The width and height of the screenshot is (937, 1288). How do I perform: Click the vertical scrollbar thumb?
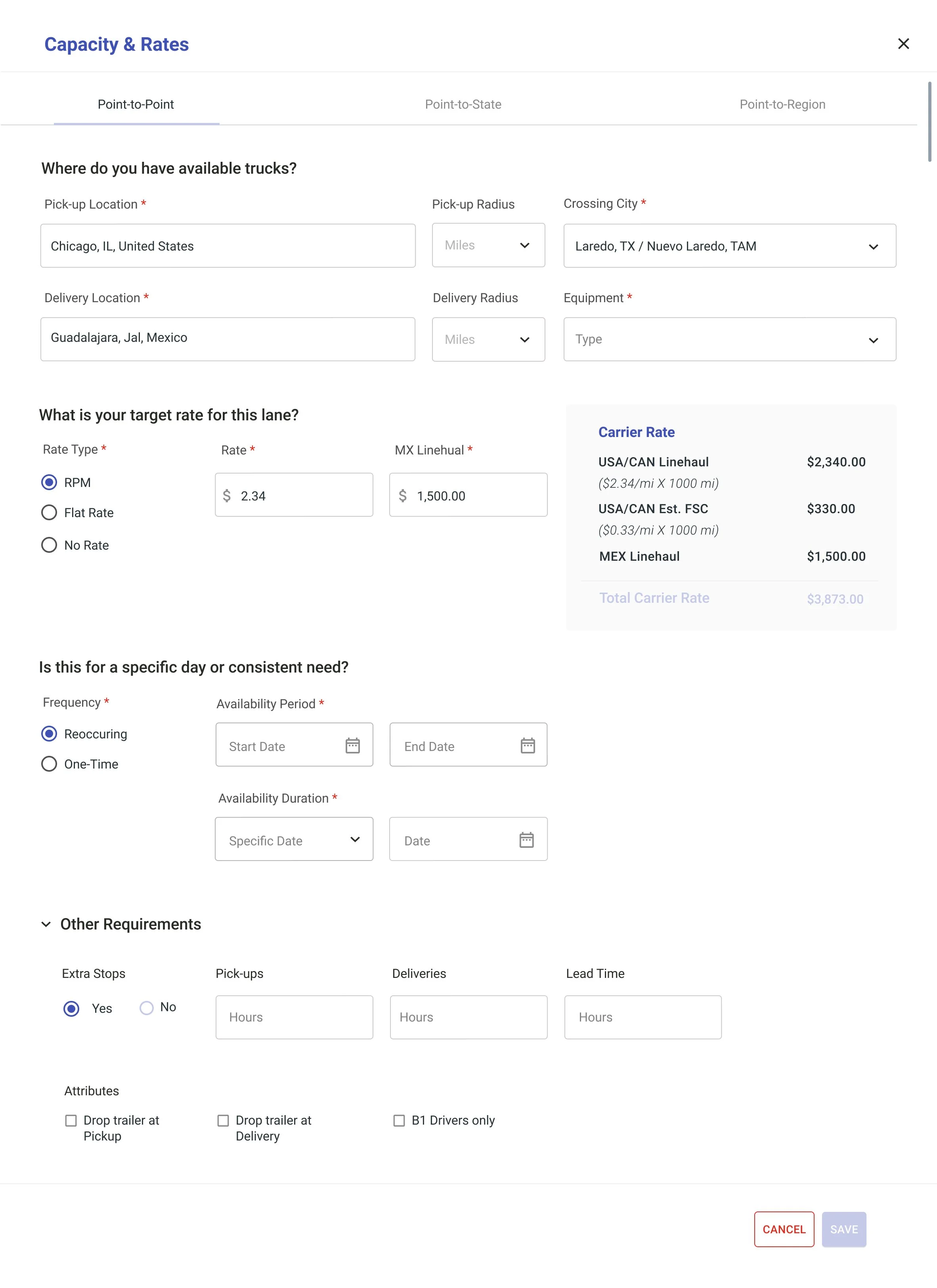tap(929, 121)
